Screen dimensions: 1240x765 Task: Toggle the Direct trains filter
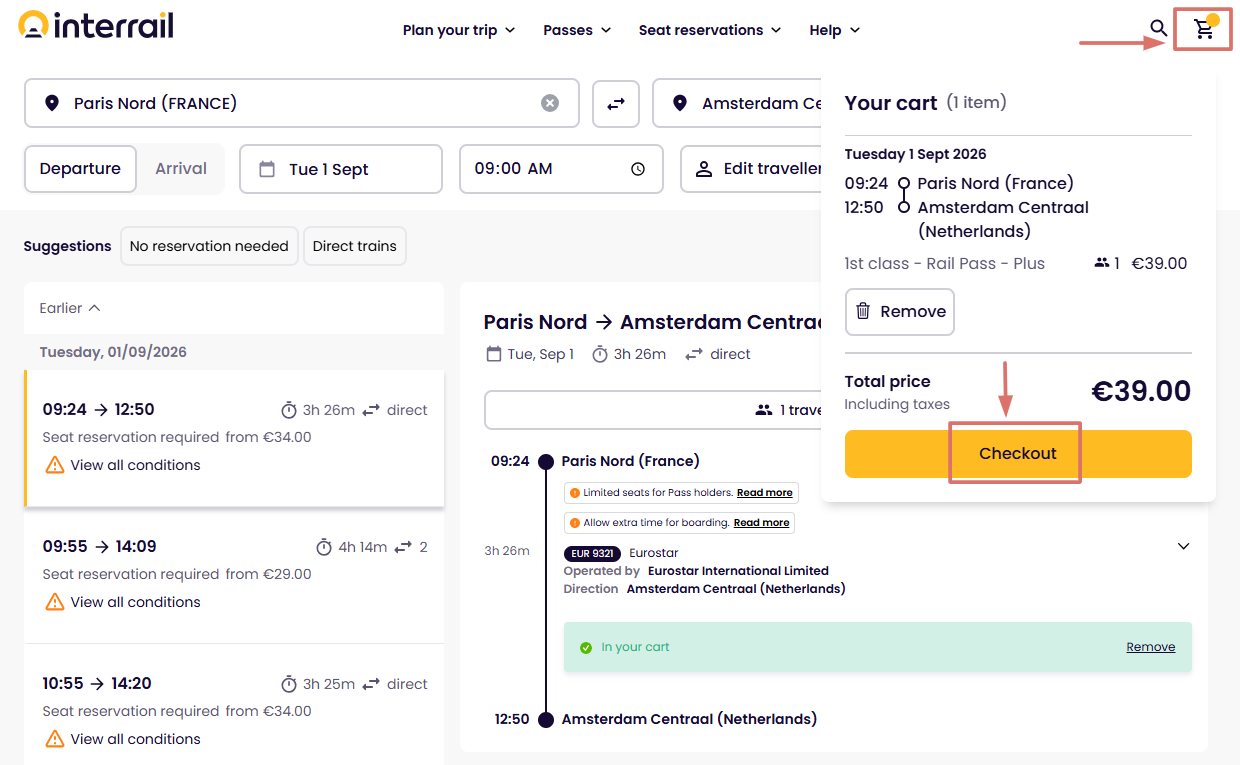pyautogui.click(x=355, y=246)
